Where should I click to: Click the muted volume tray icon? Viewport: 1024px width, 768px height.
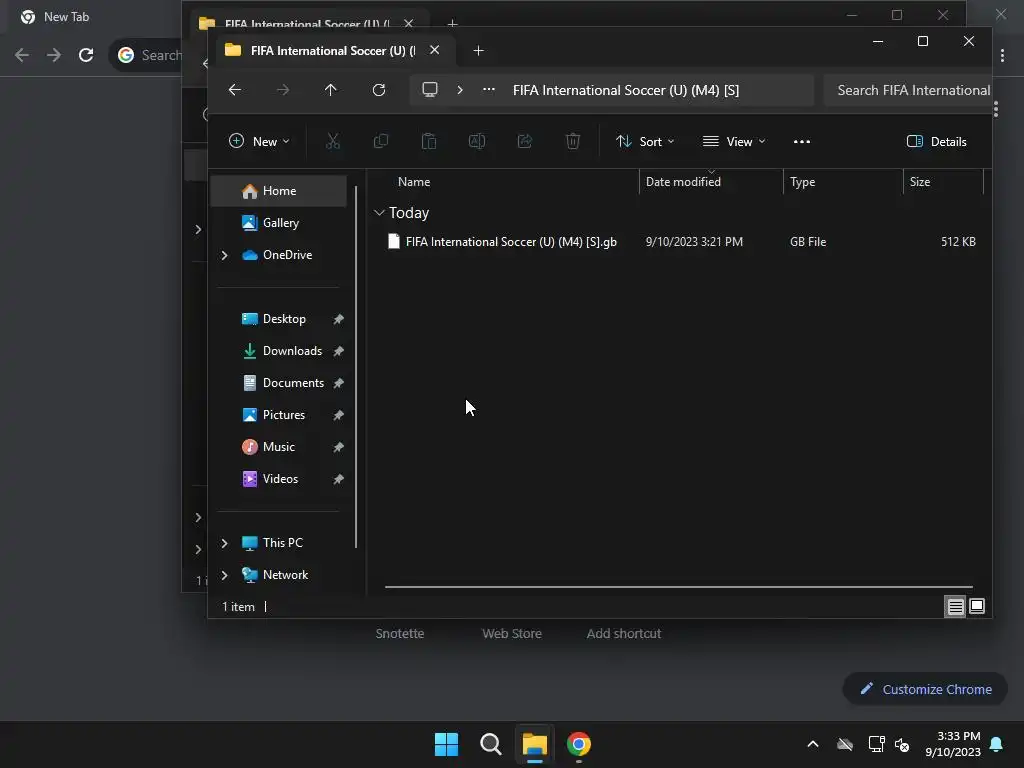[902, 744]
